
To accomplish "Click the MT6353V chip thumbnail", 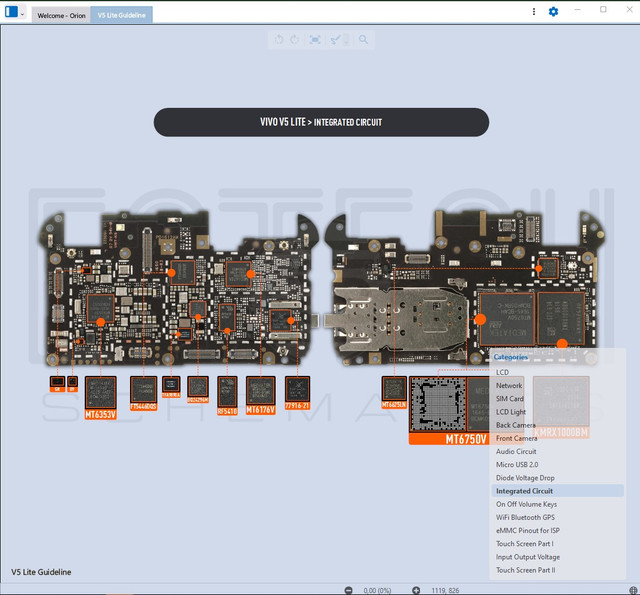I will tap(101, 398).
